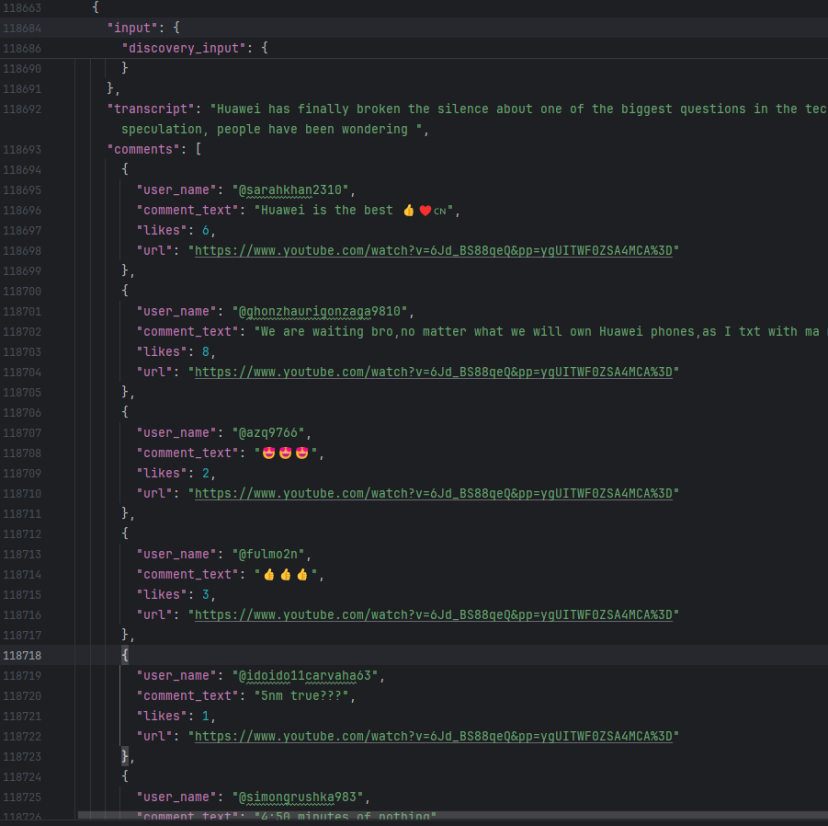The height and width of the screenshot is (826, 828).
Task: Click the current line number 118718
Action: (x=22, y=655)
